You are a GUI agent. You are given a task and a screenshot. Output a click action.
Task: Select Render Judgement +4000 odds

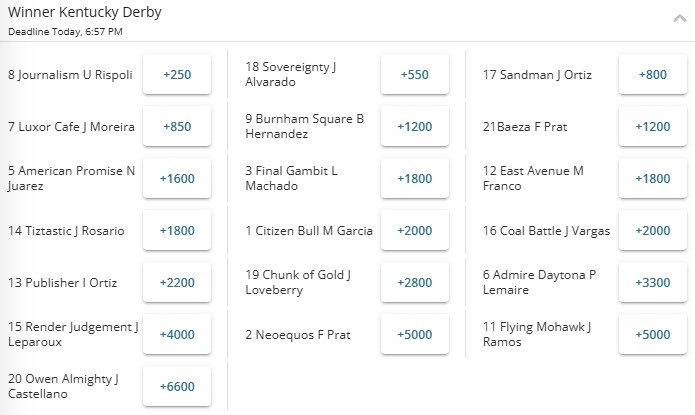177,335
